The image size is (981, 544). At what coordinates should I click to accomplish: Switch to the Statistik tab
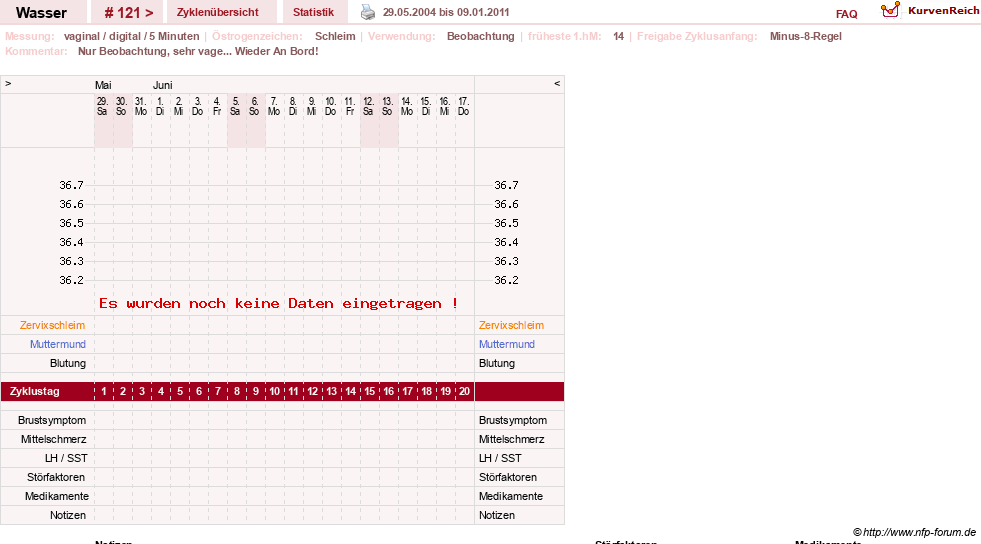click(313, 13)
